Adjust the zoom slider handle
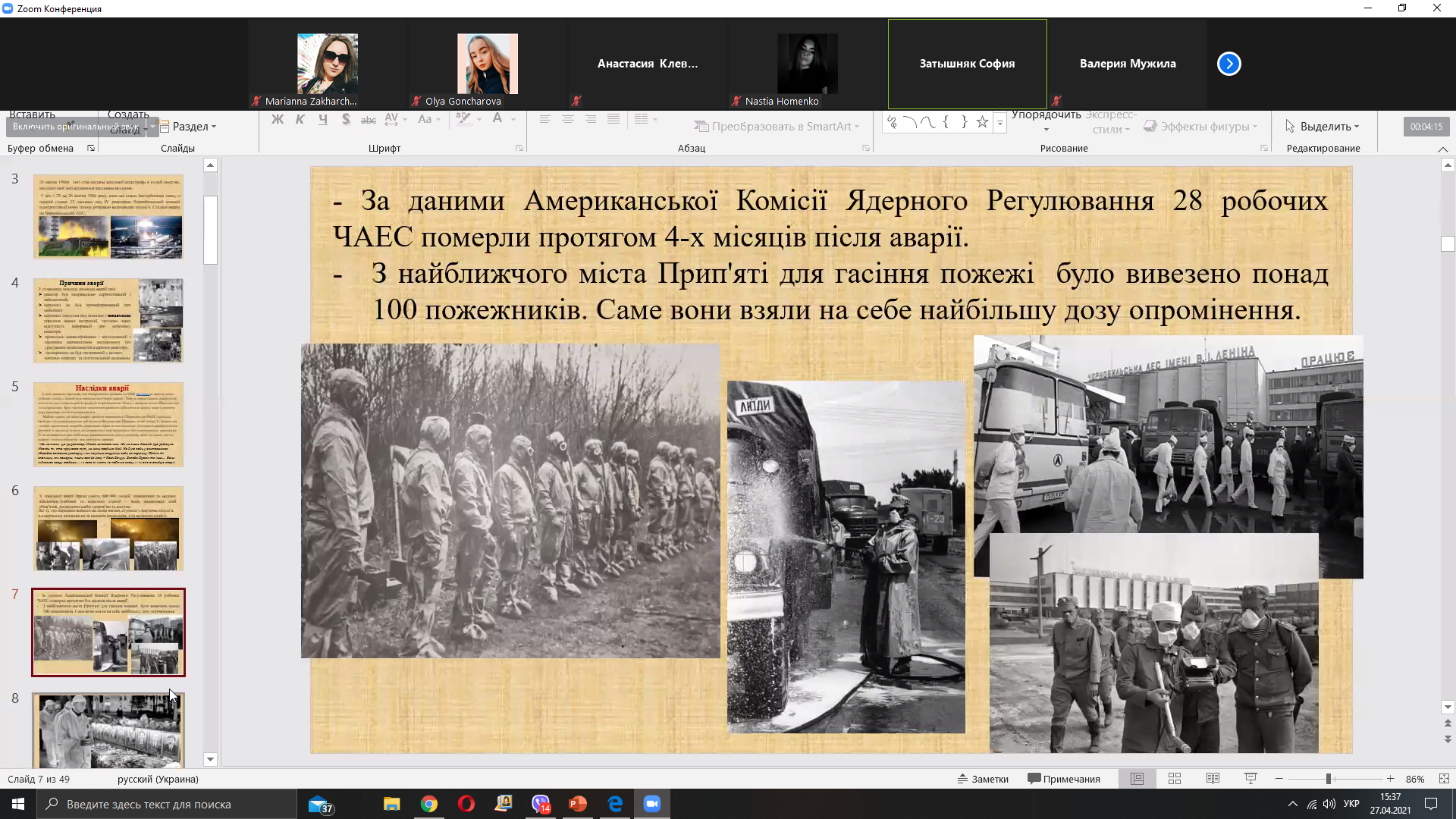Viewport: 1456px width, 819px height. click(1329, 779)
